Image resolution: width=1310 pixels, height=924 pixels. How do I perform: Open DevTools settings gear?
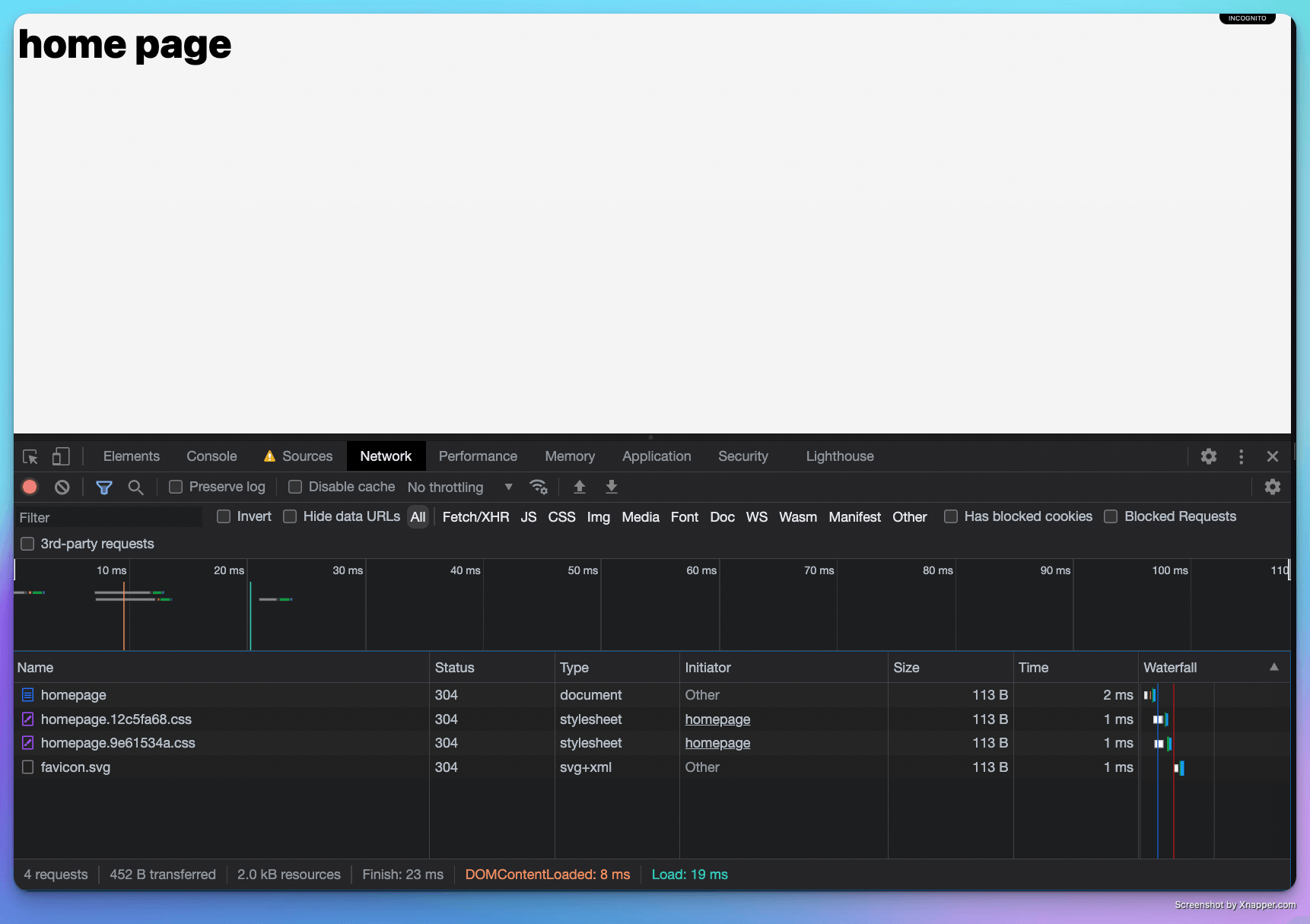1209,456
